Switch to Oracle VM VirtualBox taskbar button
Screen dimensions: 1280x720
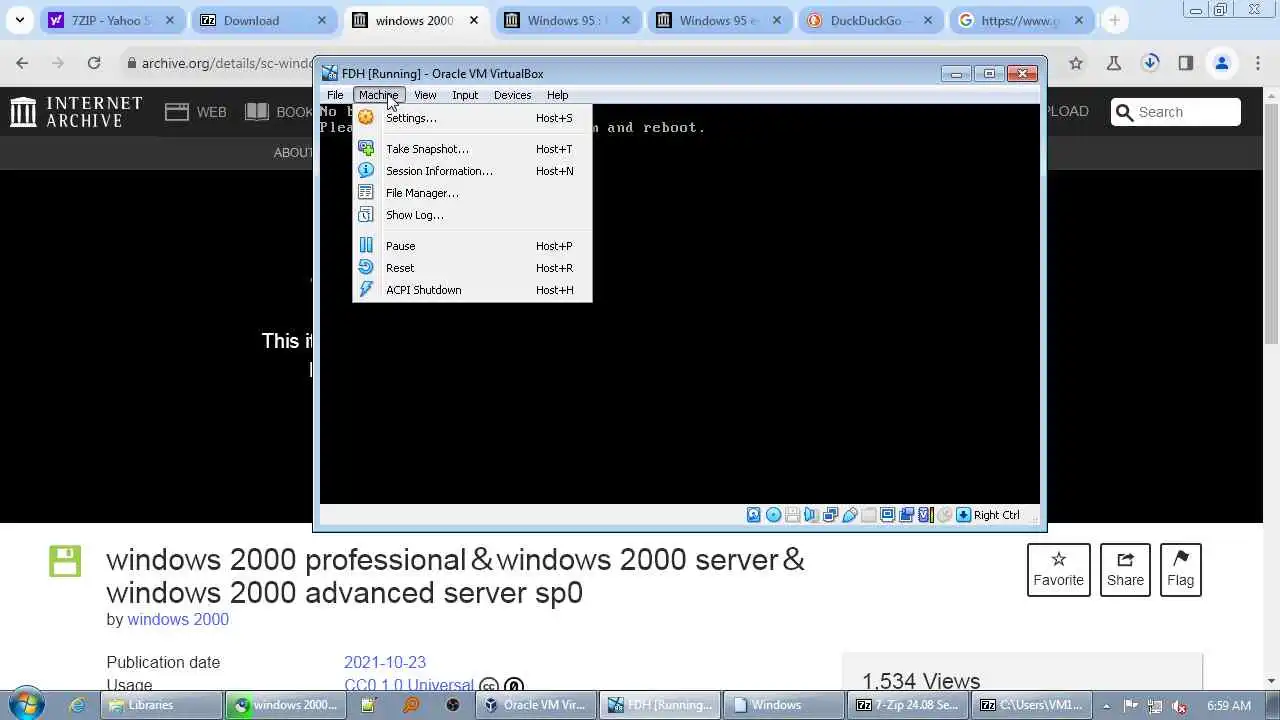(x=536, y=705)
